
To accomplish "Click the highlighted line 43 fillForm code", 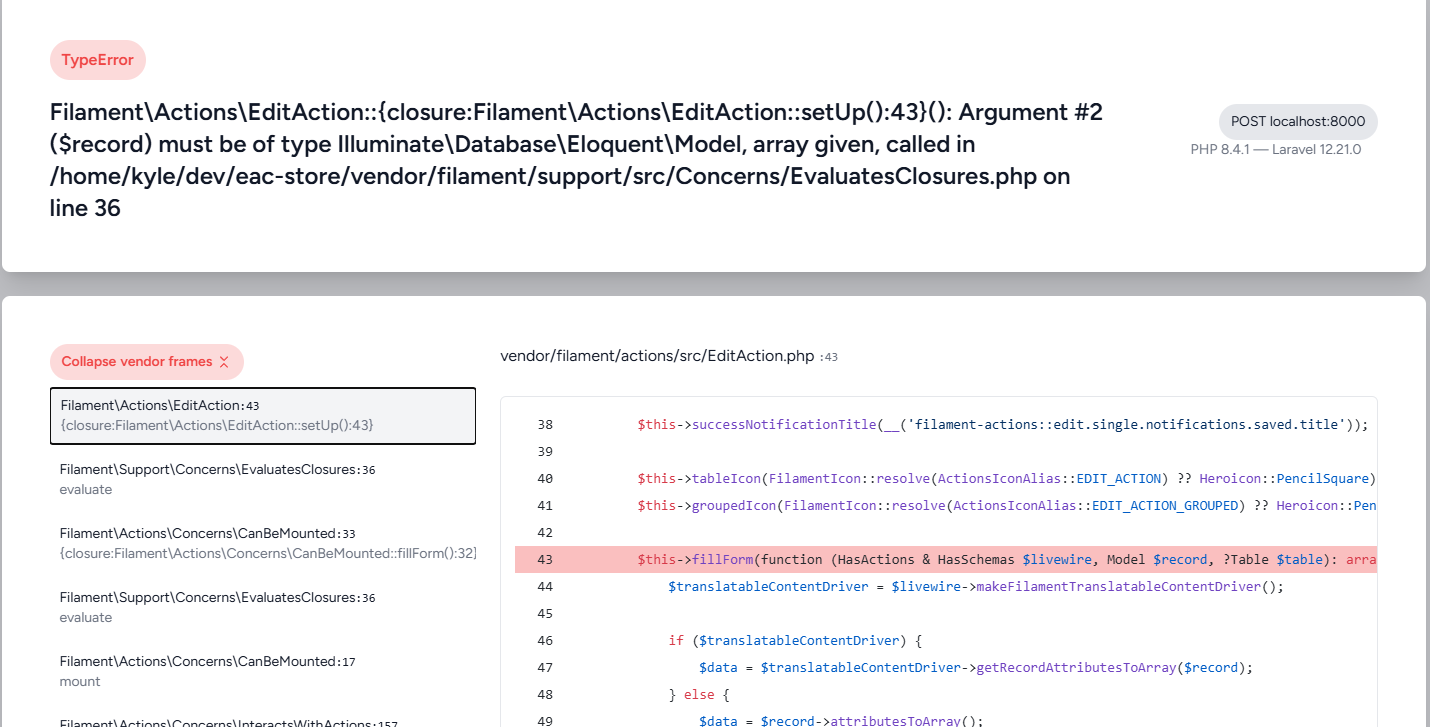I will (x=1007, y=560).
